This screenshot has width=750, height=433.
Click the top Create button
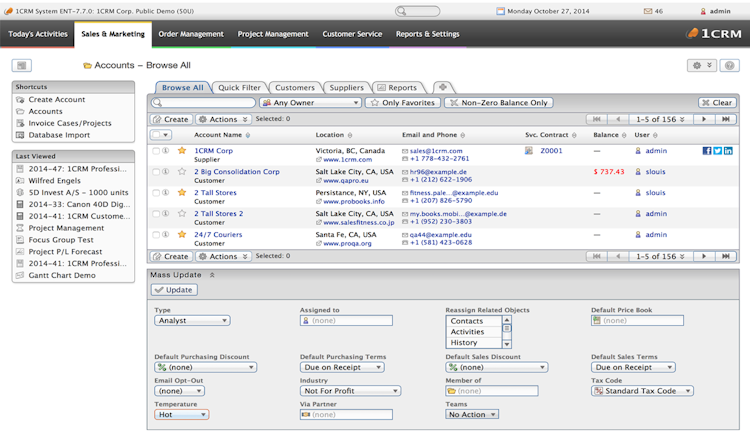(x=171, y=119)
